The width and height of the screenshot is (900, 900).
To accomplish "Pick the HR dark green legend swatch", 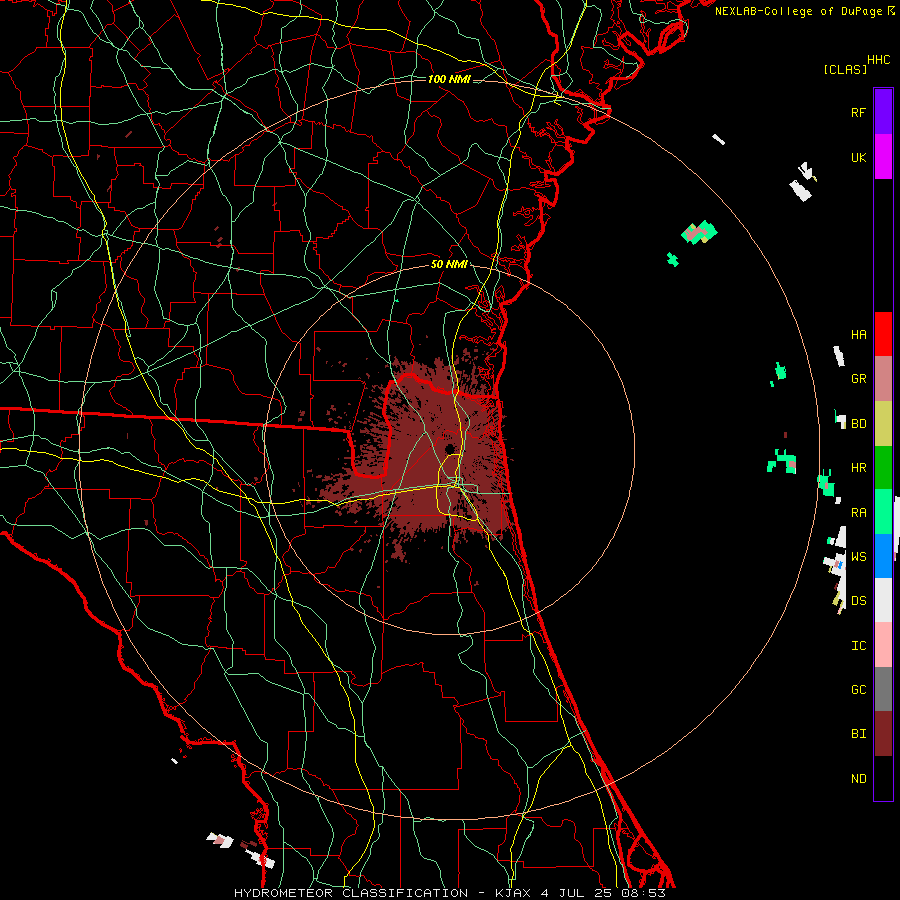I will (x=883, y=467).
